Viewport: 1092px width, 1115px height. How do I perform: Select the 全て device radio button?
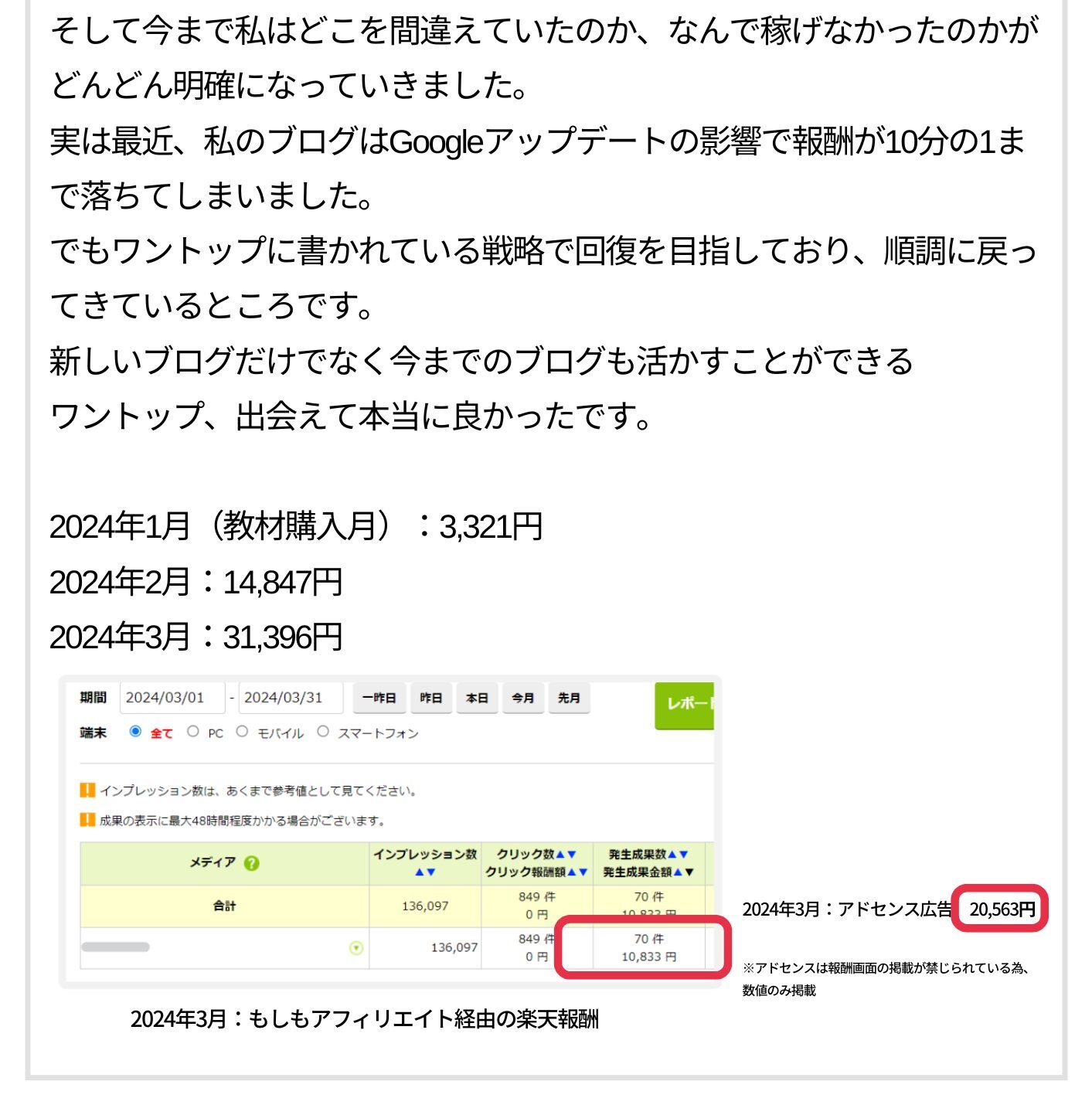pyautogui.click(x=135, y=731)
